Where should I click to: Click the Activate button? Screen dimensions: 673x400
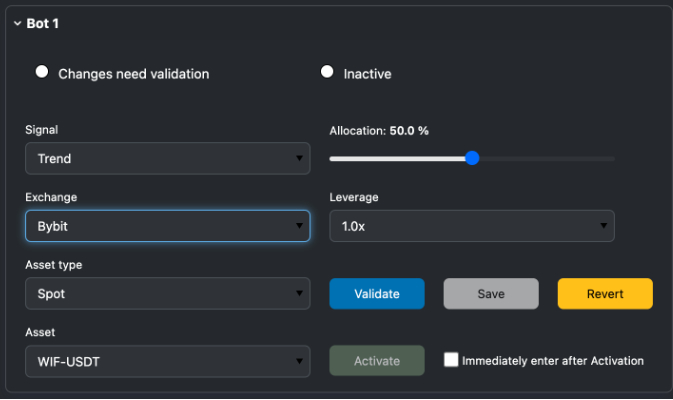tap(377, 361)
